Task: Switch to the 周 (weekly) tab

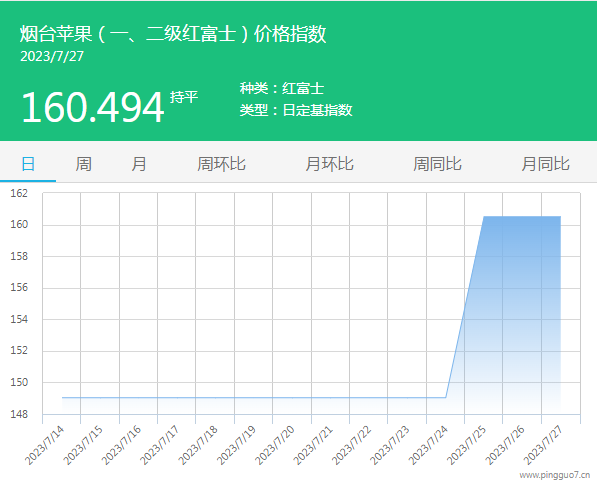Action: coord(83,164)
